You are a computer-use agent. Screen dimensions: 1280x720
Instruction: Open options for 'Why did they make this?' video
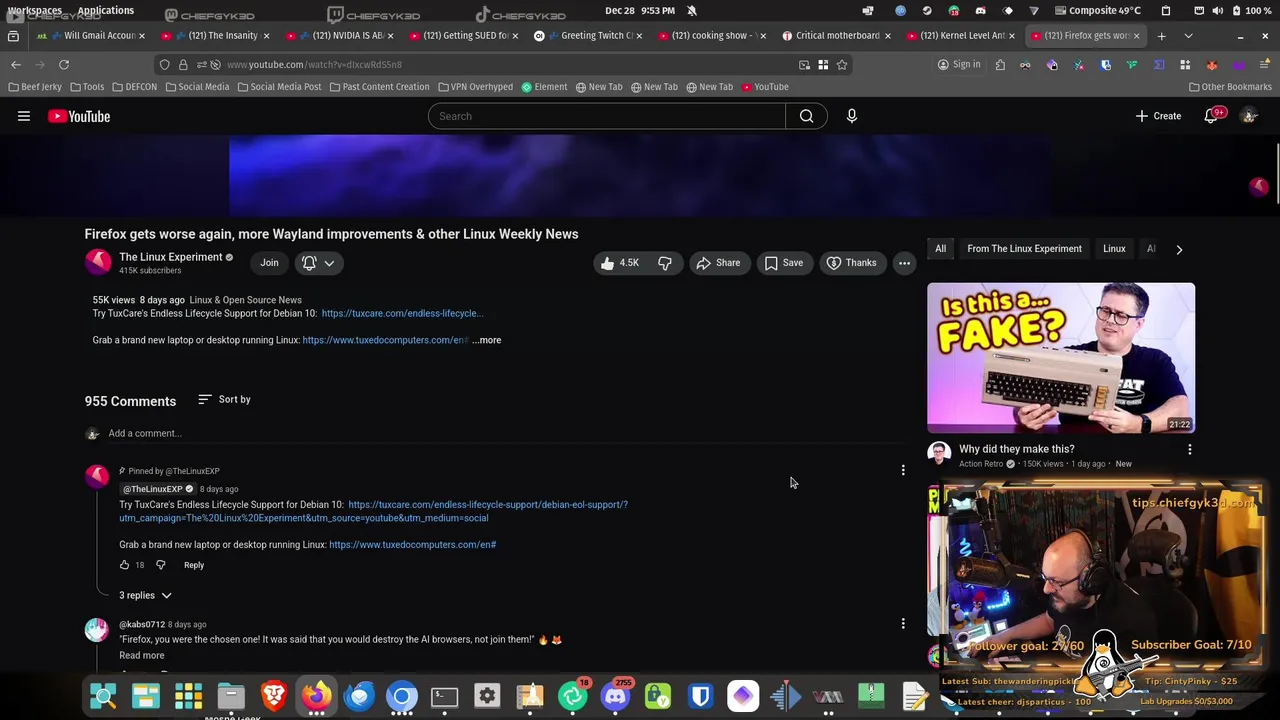coord(1189,450)
